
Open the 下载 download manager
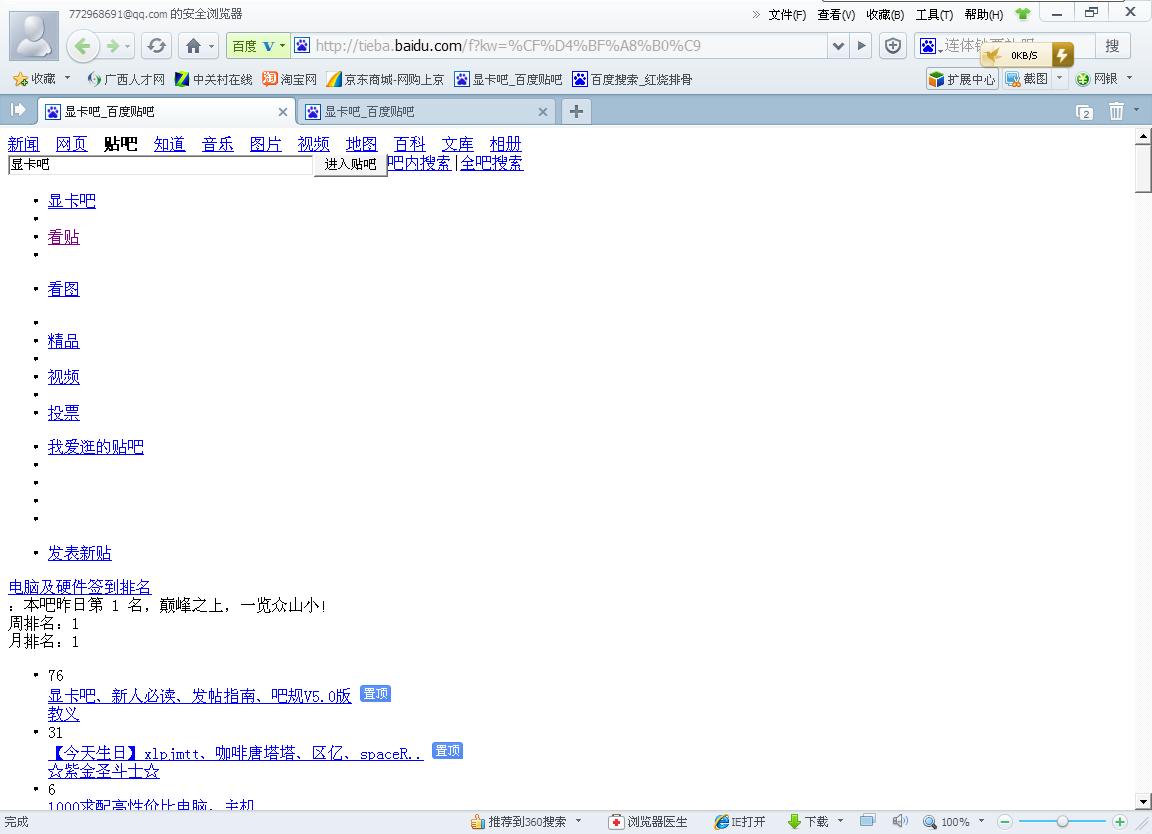807,822
